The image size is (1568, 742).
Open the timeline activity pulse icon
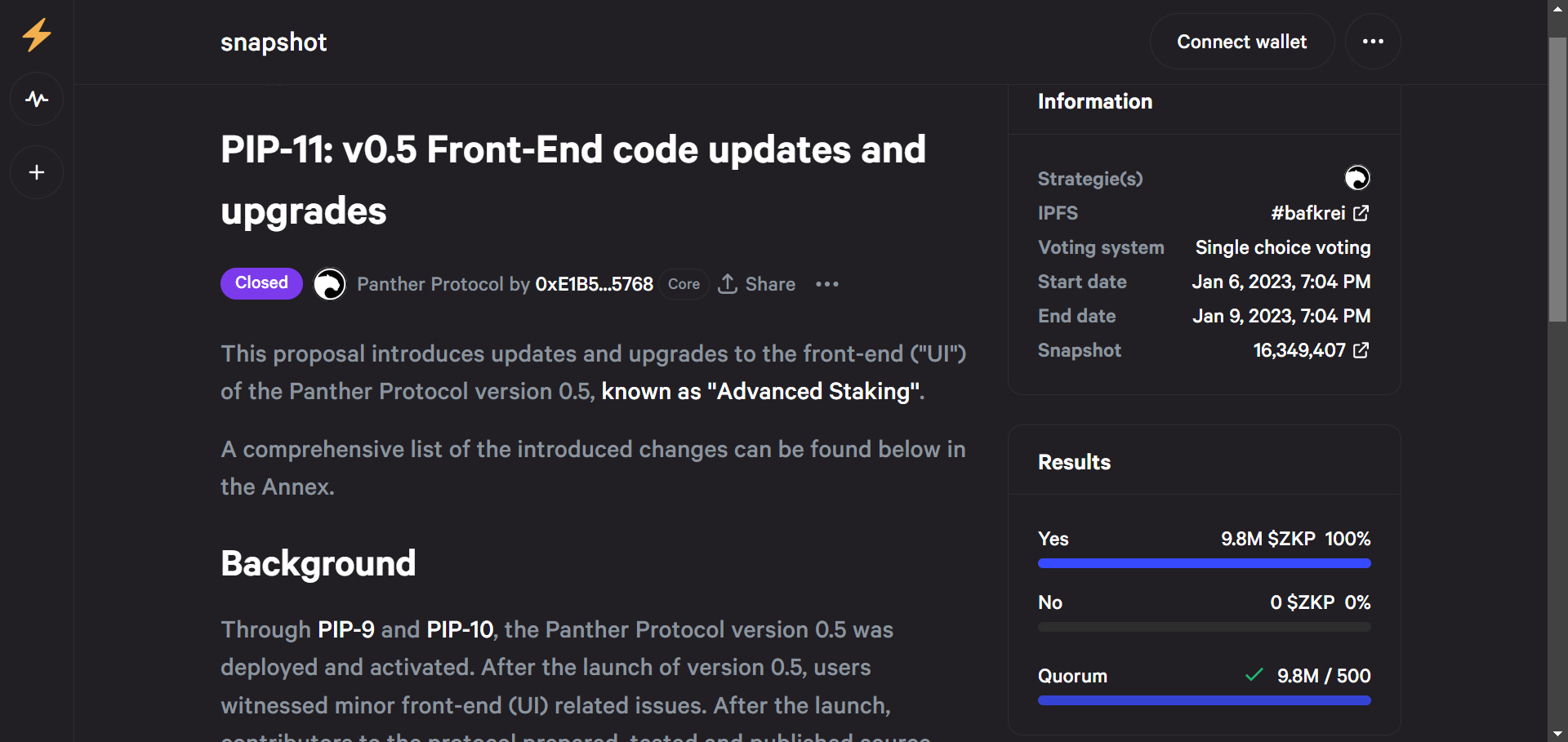37,99
